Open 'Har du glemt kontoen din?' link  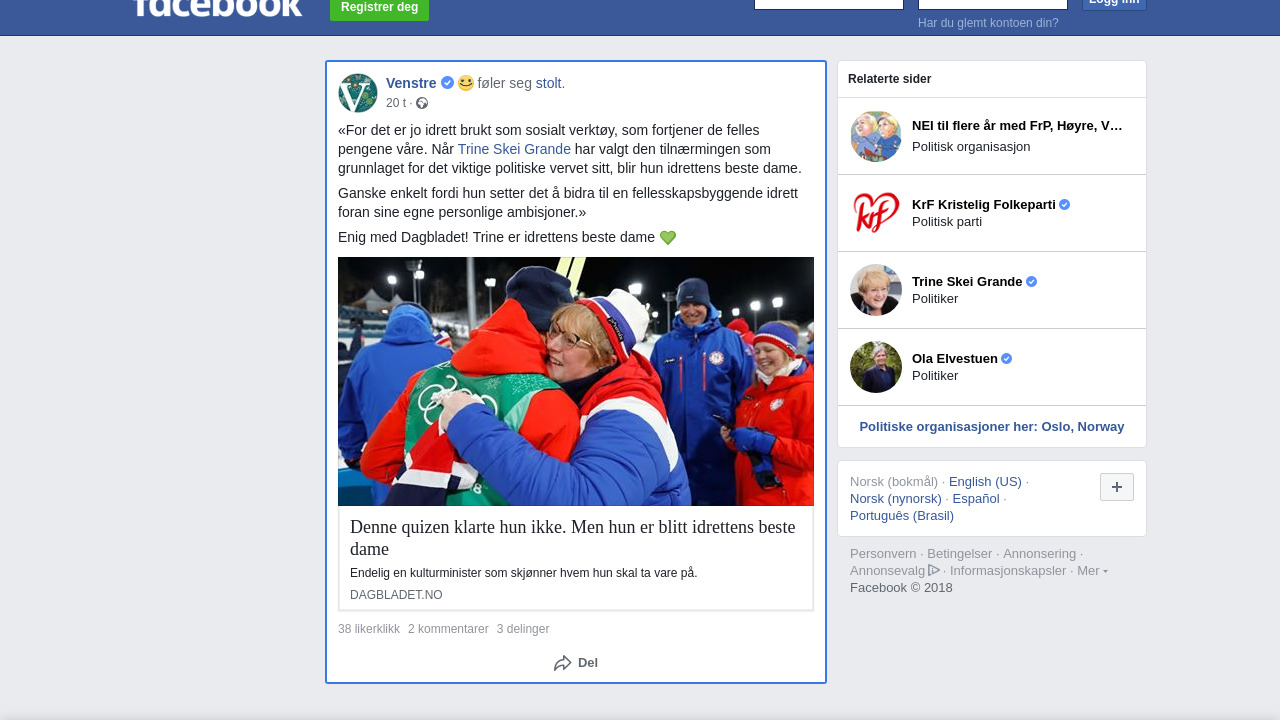pos(988,23)
